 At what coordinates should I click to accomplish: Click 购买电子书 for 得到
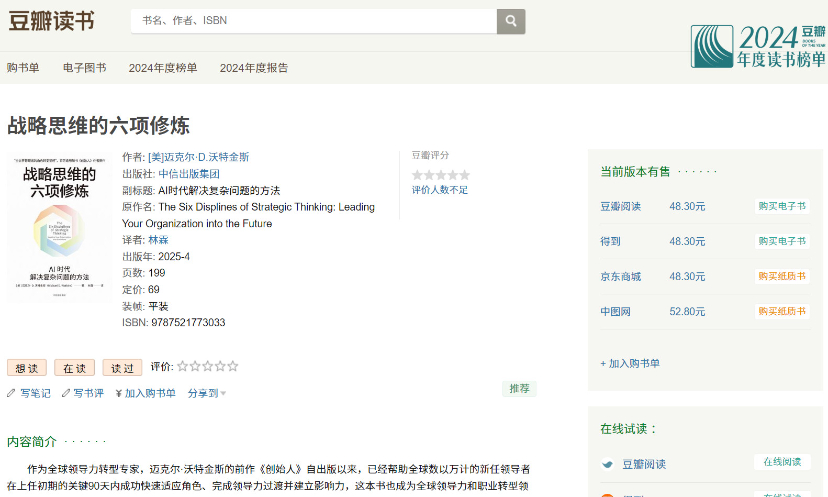782,241
